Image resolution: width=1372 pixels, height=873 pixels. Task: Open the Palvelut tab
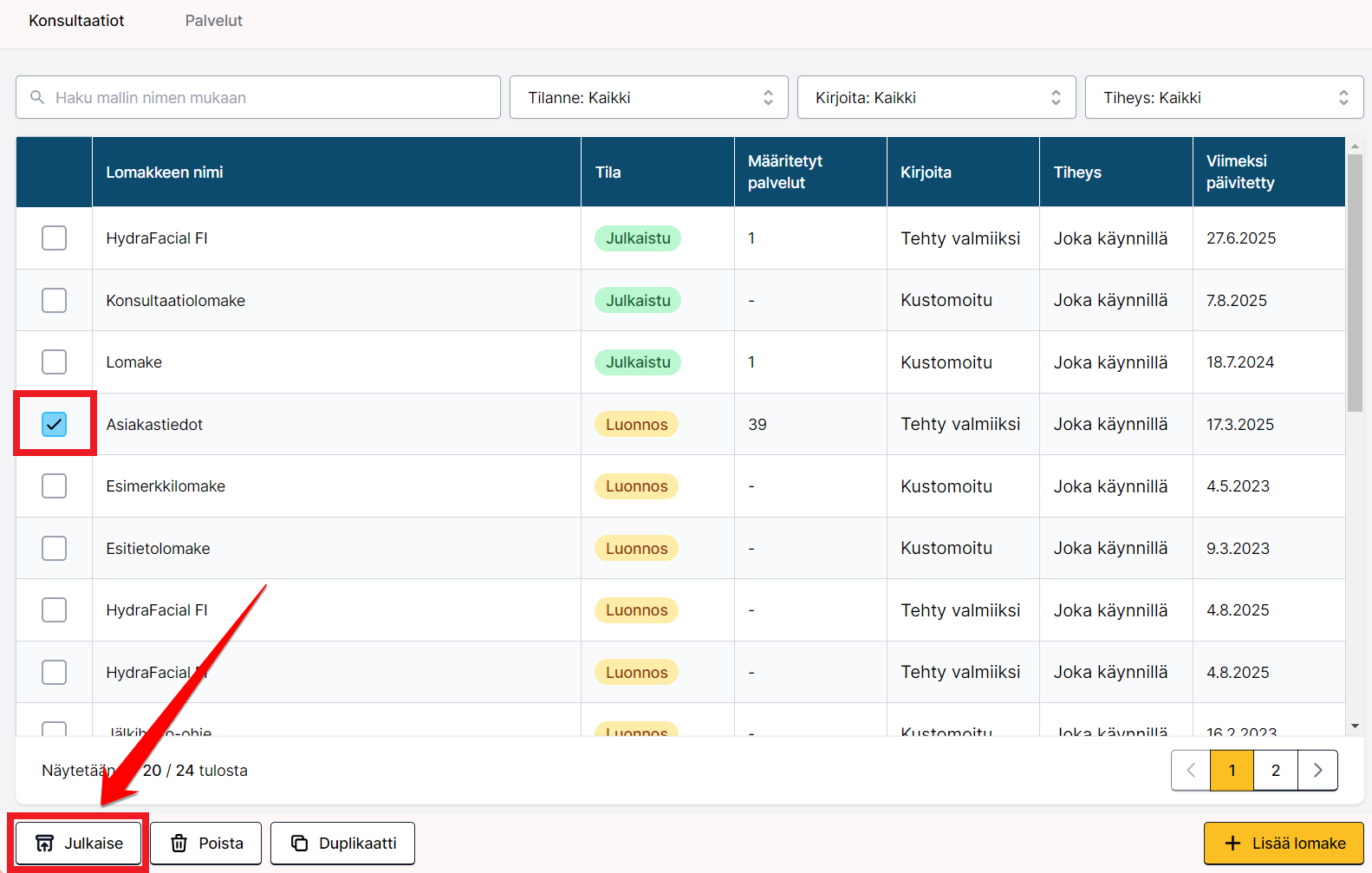(213, 21)
